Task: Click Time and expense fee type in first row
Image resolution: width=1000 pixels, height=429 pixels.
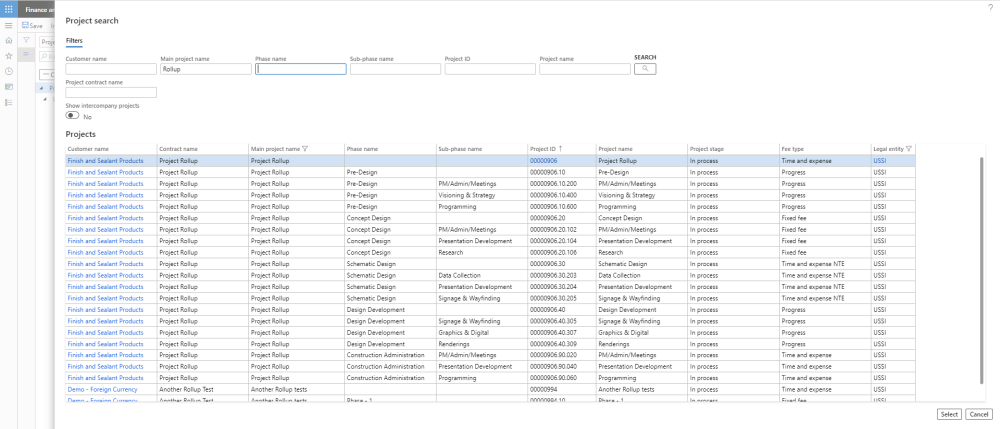Action: point(825,161)
